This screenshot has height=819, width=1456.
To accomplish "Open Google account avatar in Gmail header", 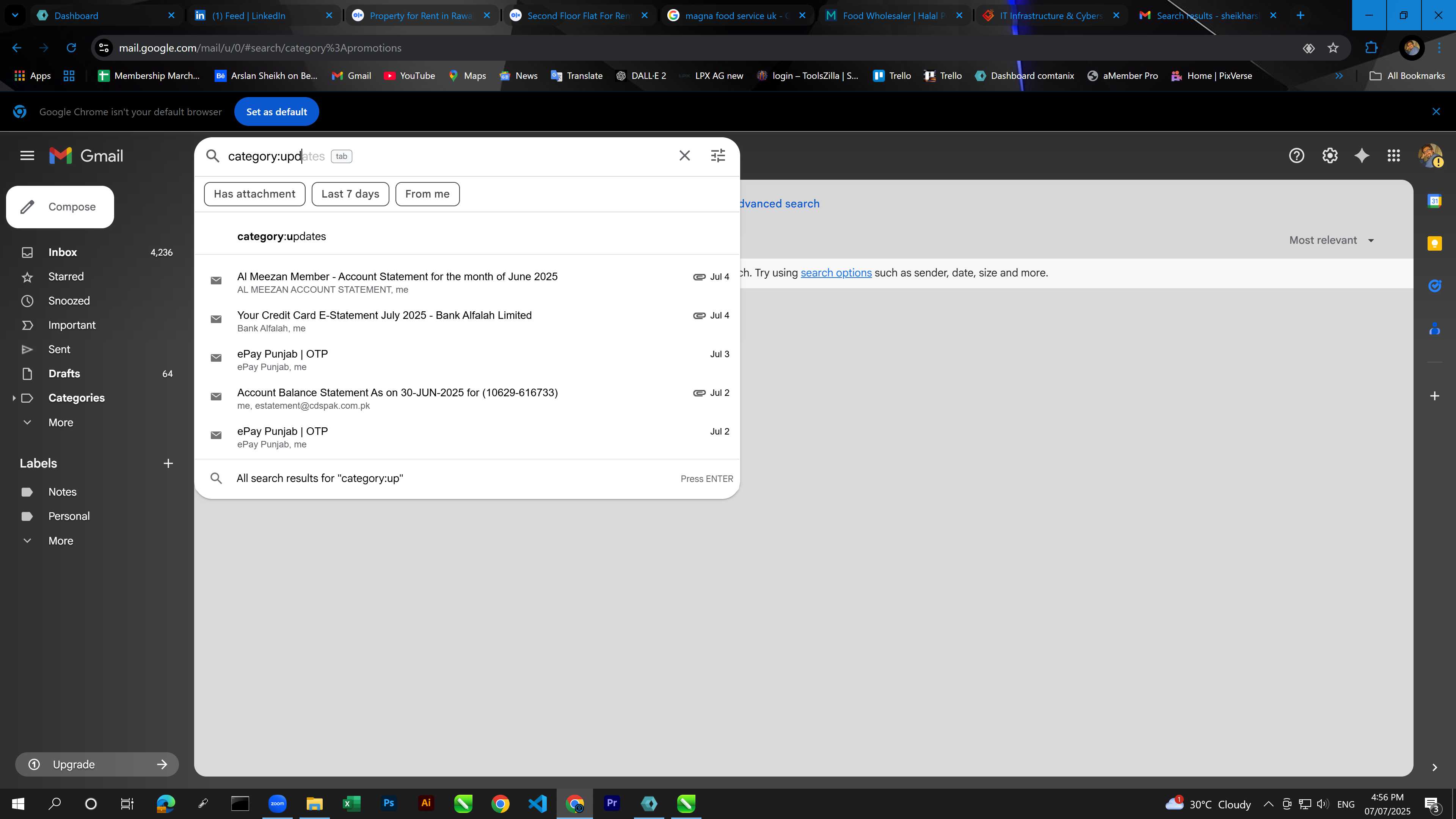I will (1430, 155).
